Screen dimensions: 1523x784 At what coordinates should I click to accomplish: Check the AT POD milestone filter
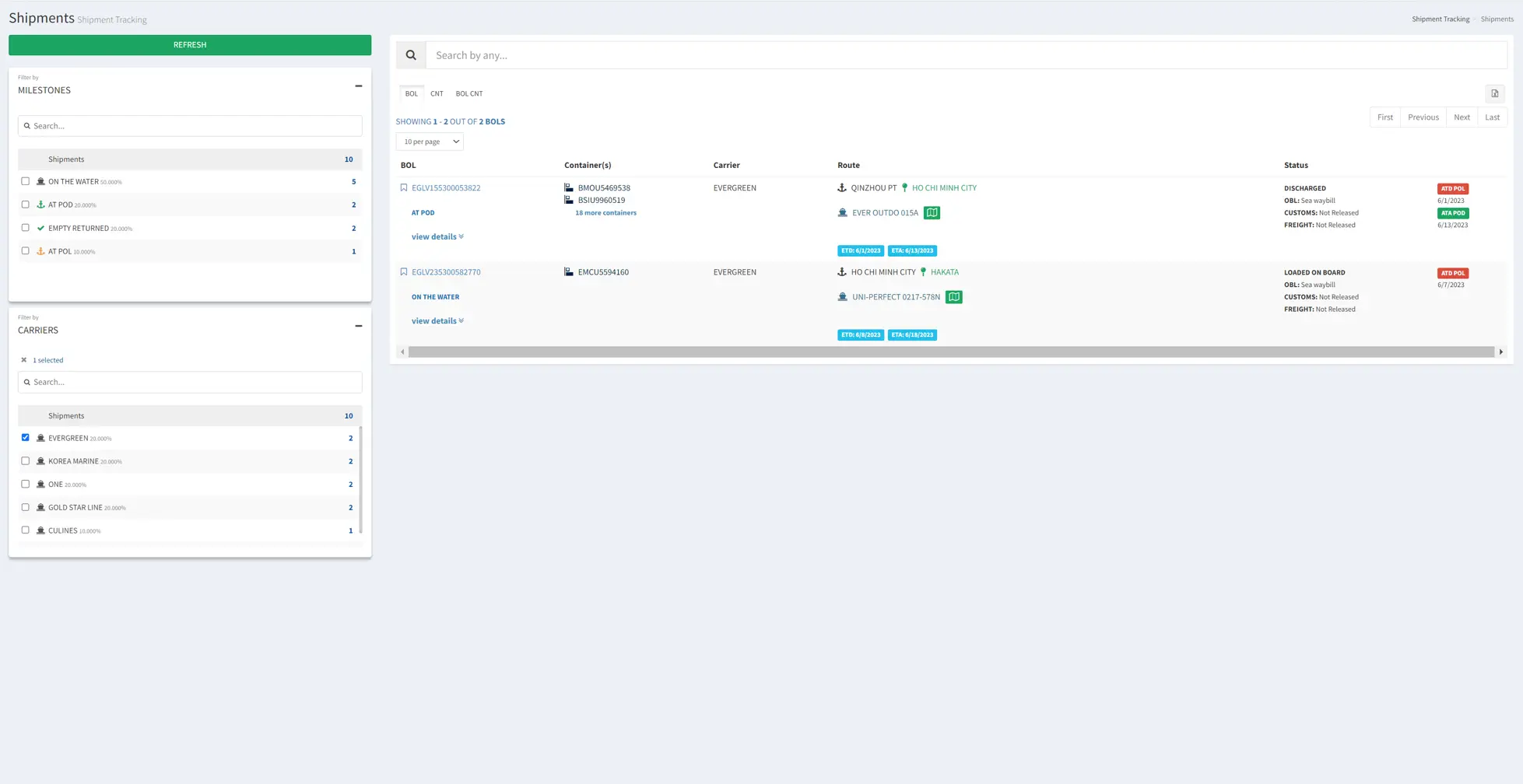coord(26,205)
